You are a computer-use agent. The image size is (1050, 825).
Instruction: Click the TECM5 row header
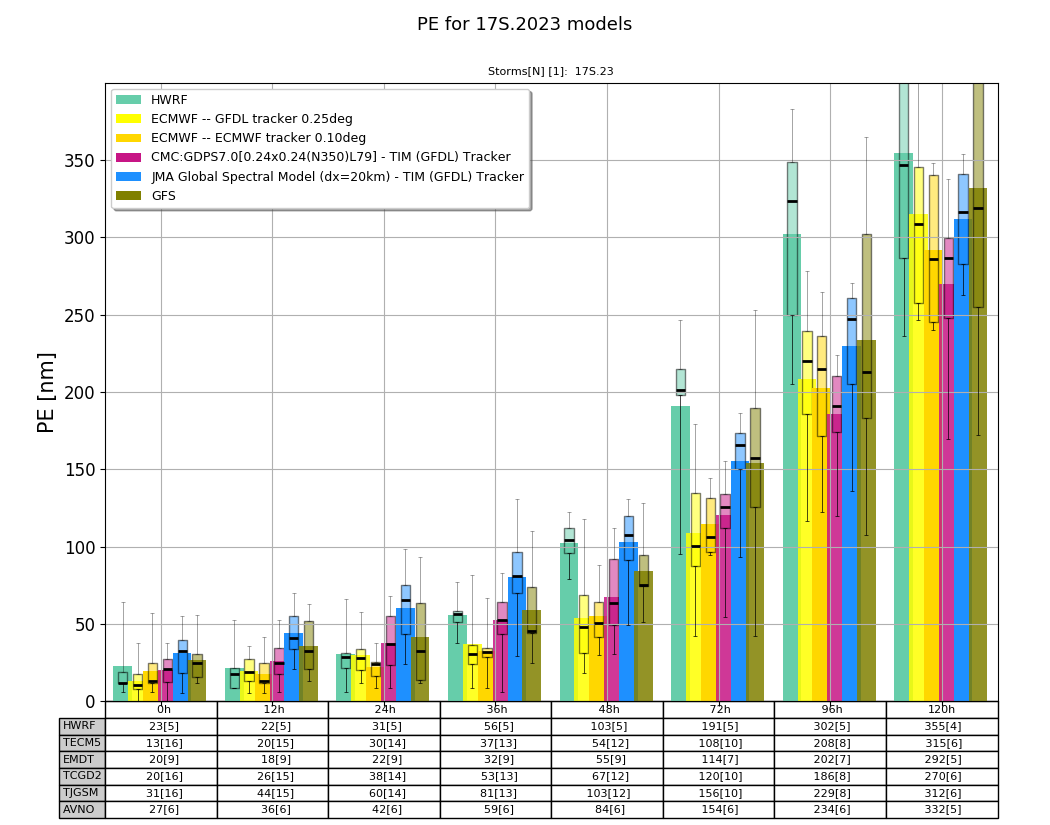coord(82,743)
